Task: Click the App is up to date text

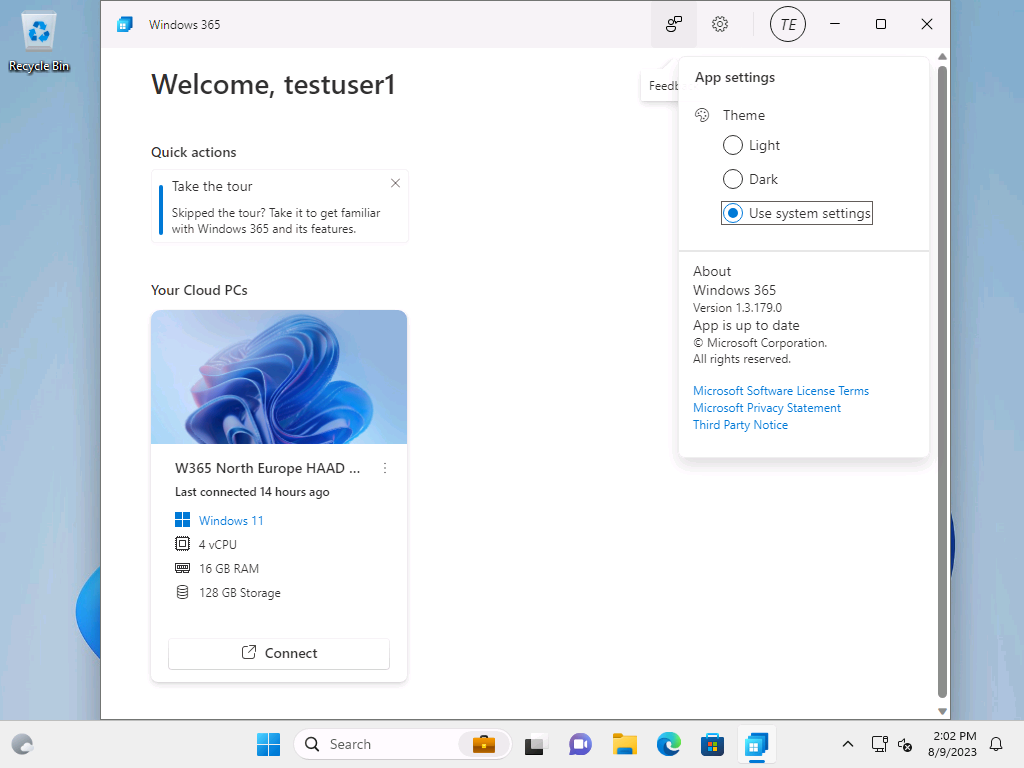Action: 746,325
